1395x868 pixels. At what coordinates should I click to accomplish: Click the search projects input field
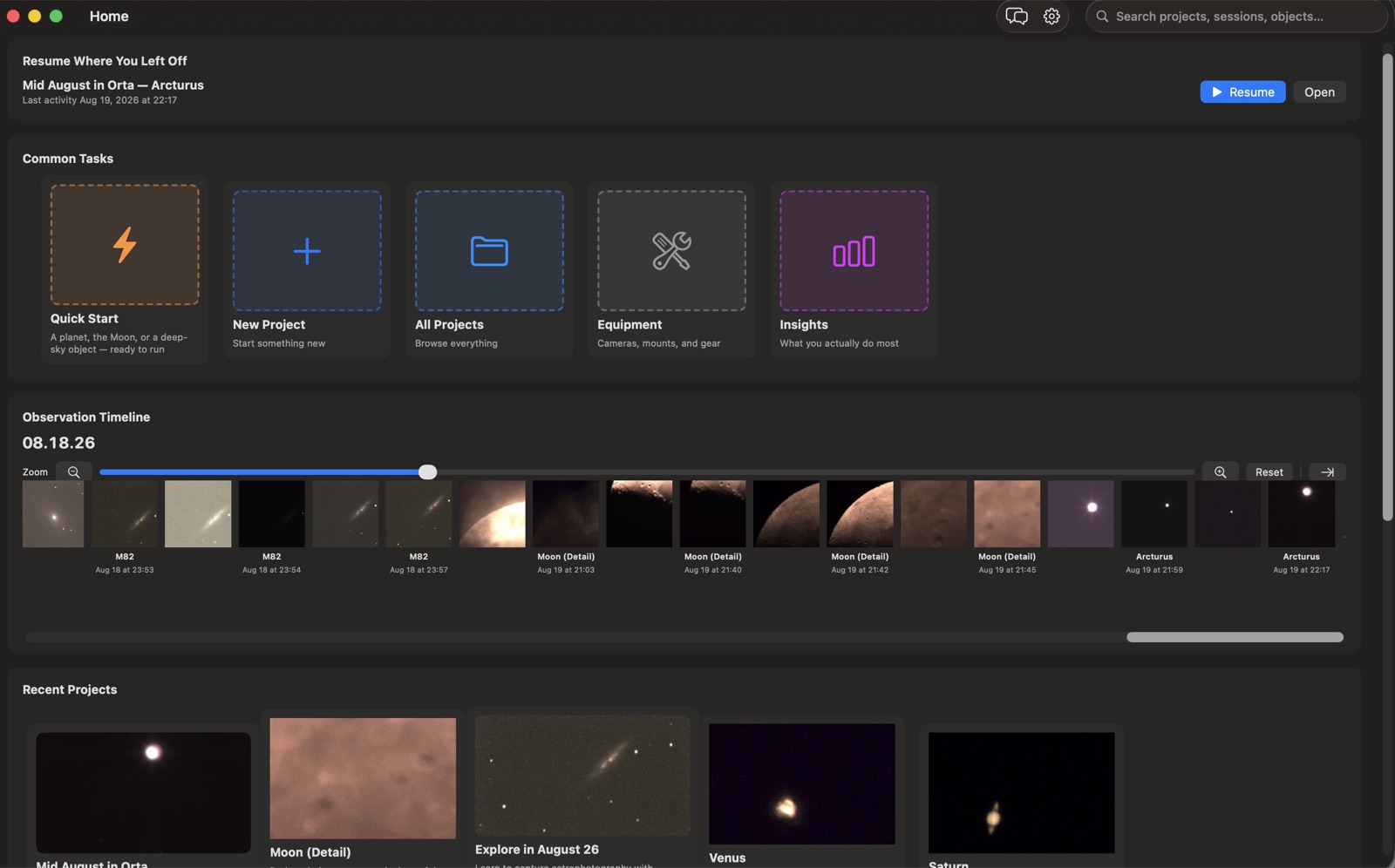pos(1236,17)
